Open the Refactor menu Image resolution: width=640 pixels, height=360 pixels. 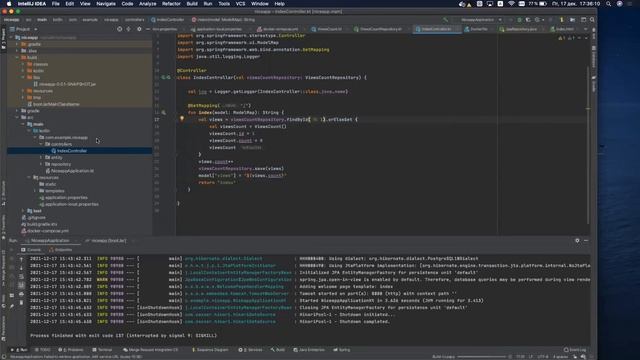coord(171,4)
